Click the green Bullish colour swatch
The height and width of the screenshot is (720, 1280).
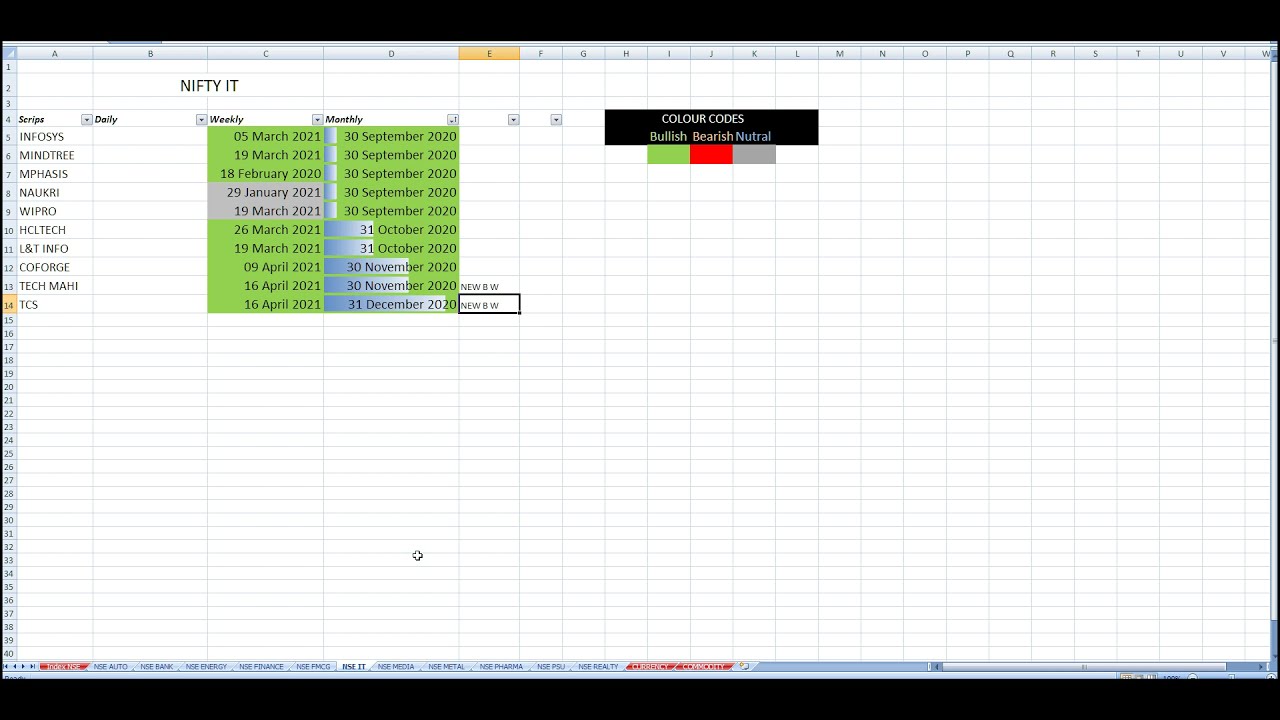tap(669, 155)
